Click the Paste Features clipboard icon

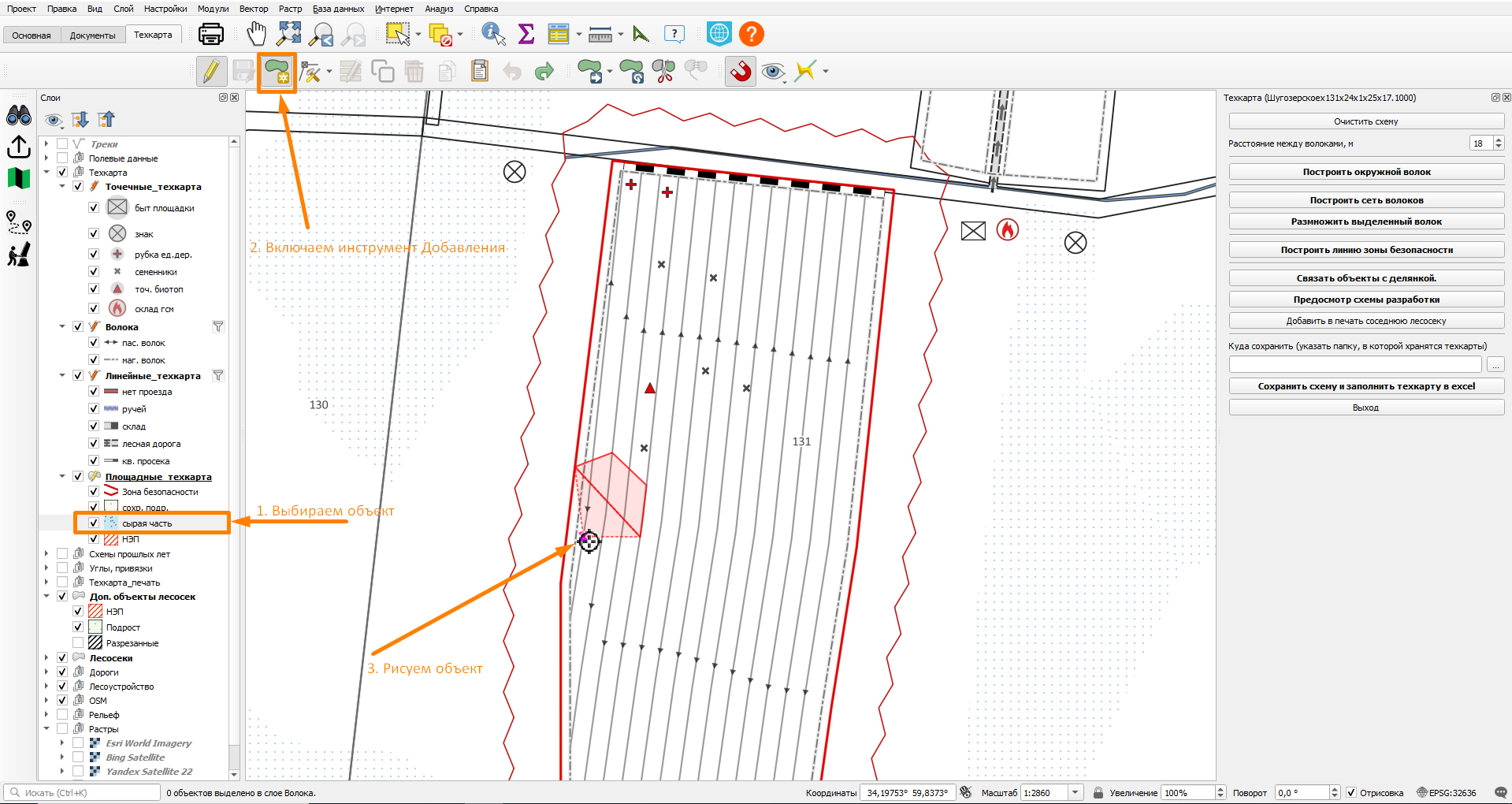point(479,72)
